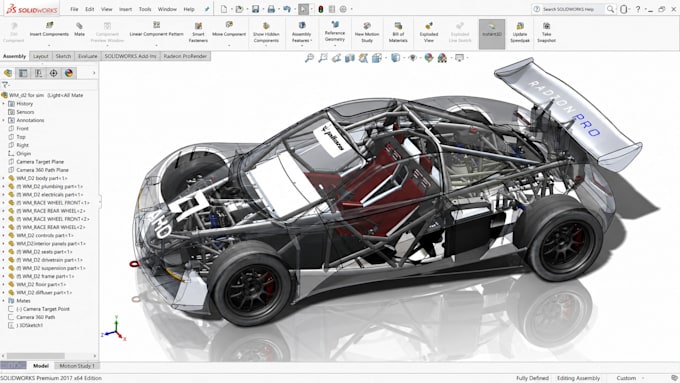Expand the Mates folder
Screen dimensions: 680x383
click(x=4, y=301)
